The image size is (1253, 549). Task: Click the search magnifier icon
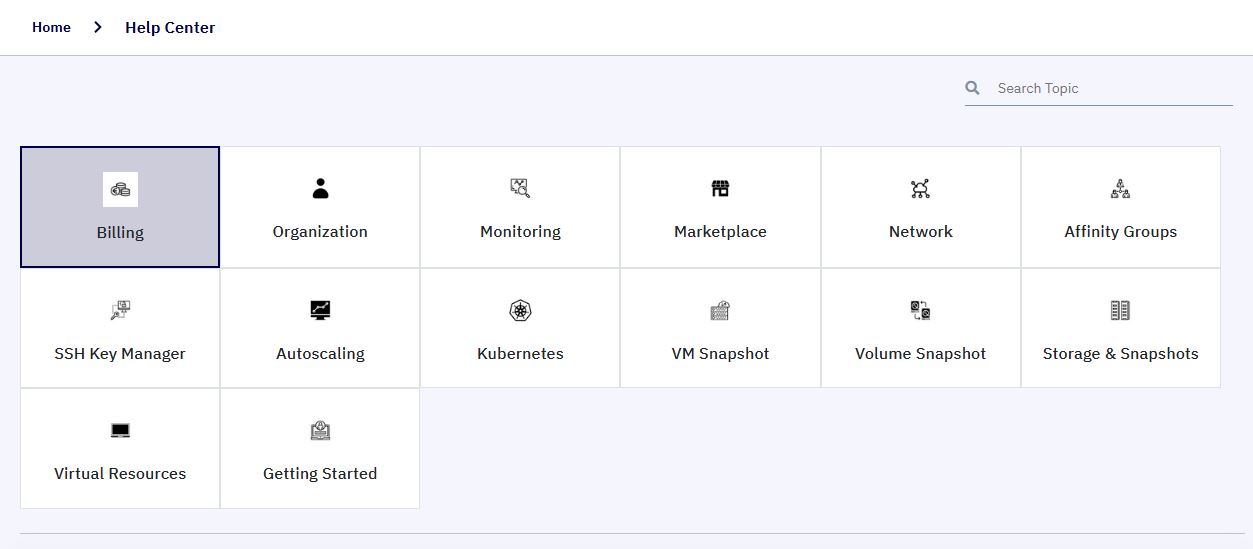coord(973,88)
